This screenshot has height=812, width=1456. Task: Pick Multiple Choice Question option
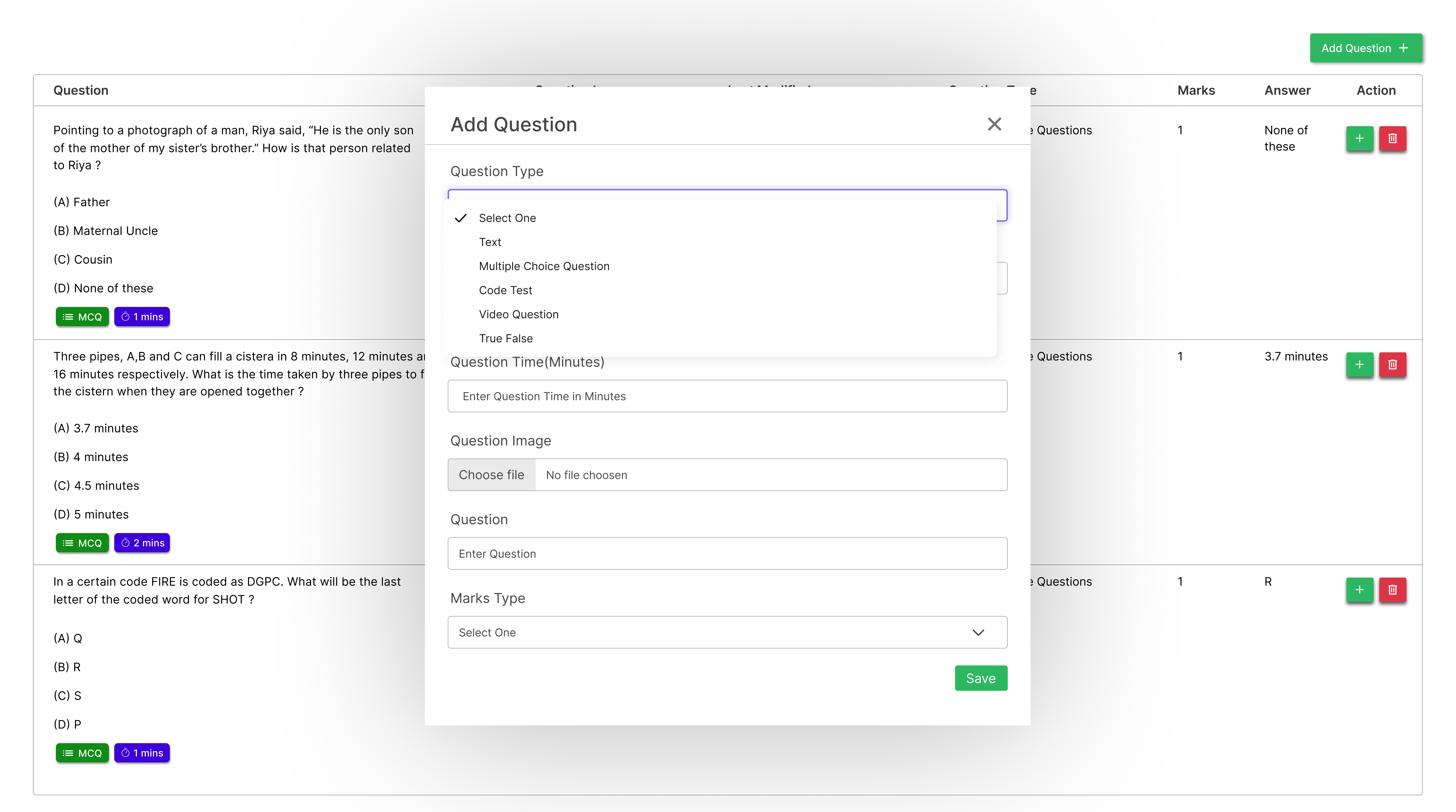(x=544, y=266)
